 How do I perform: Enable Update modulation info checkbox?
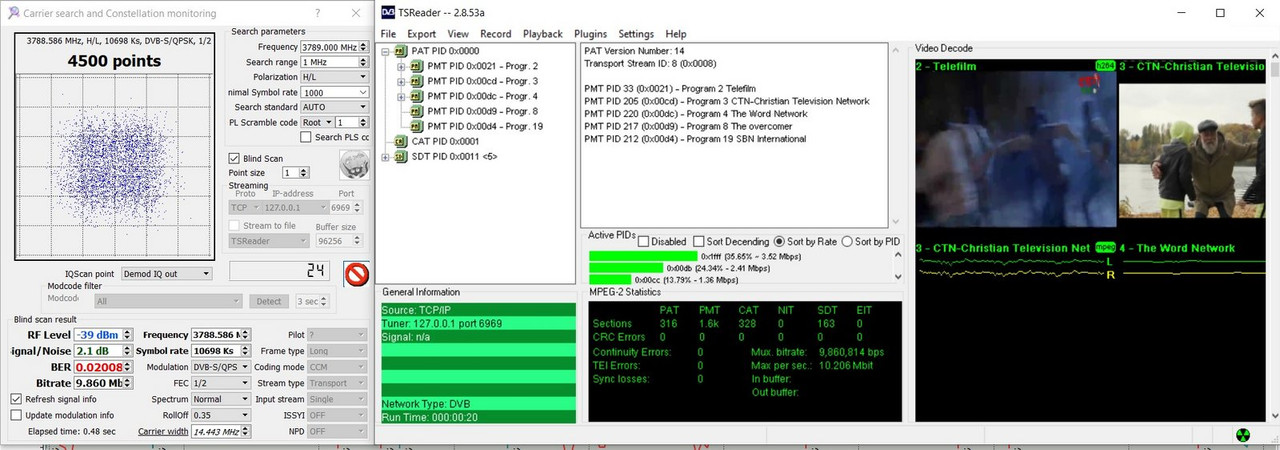coord(16,415)
